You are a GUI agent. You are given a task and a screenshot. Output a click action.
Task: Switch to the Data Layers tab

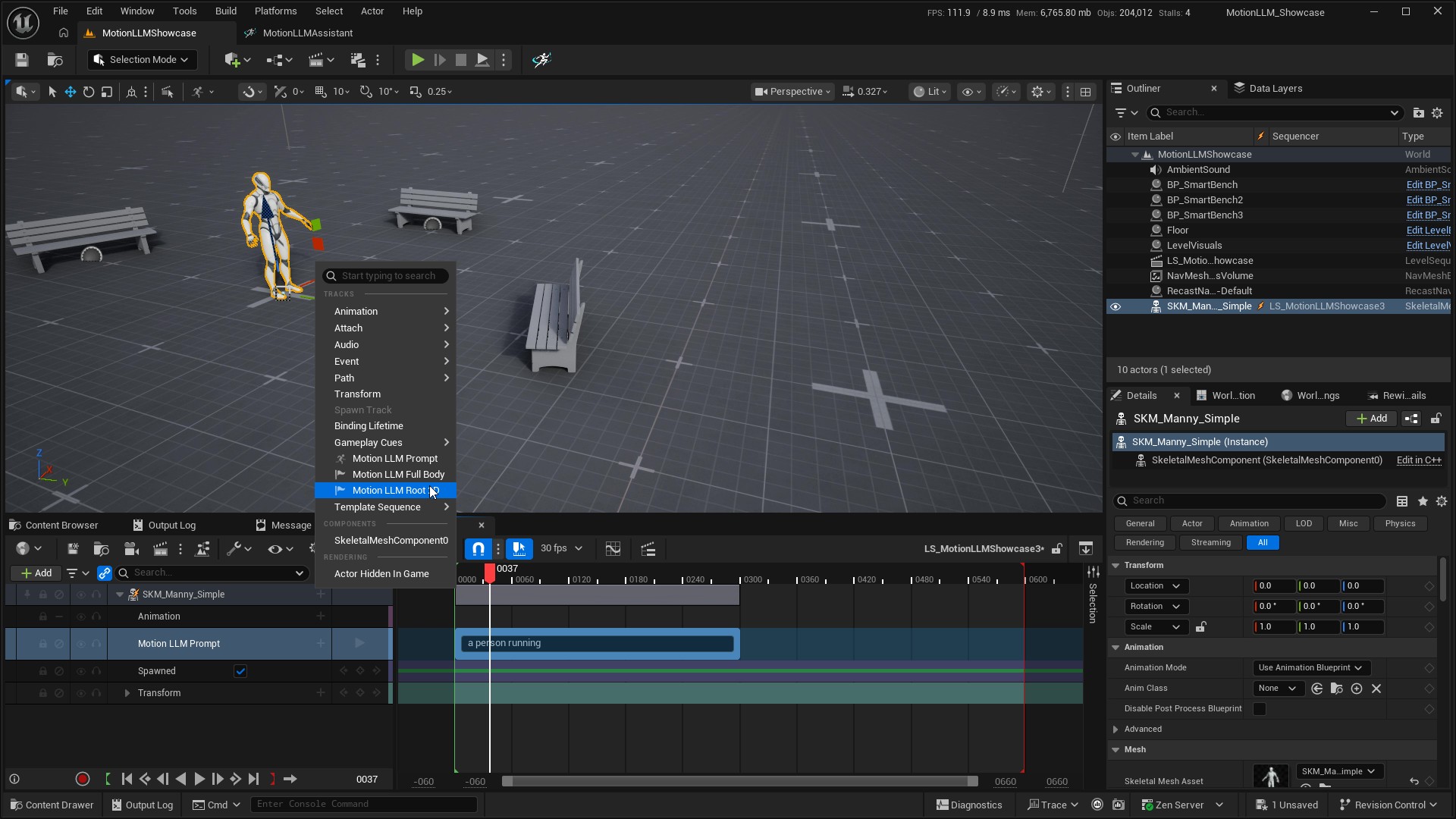[1268, 89]
